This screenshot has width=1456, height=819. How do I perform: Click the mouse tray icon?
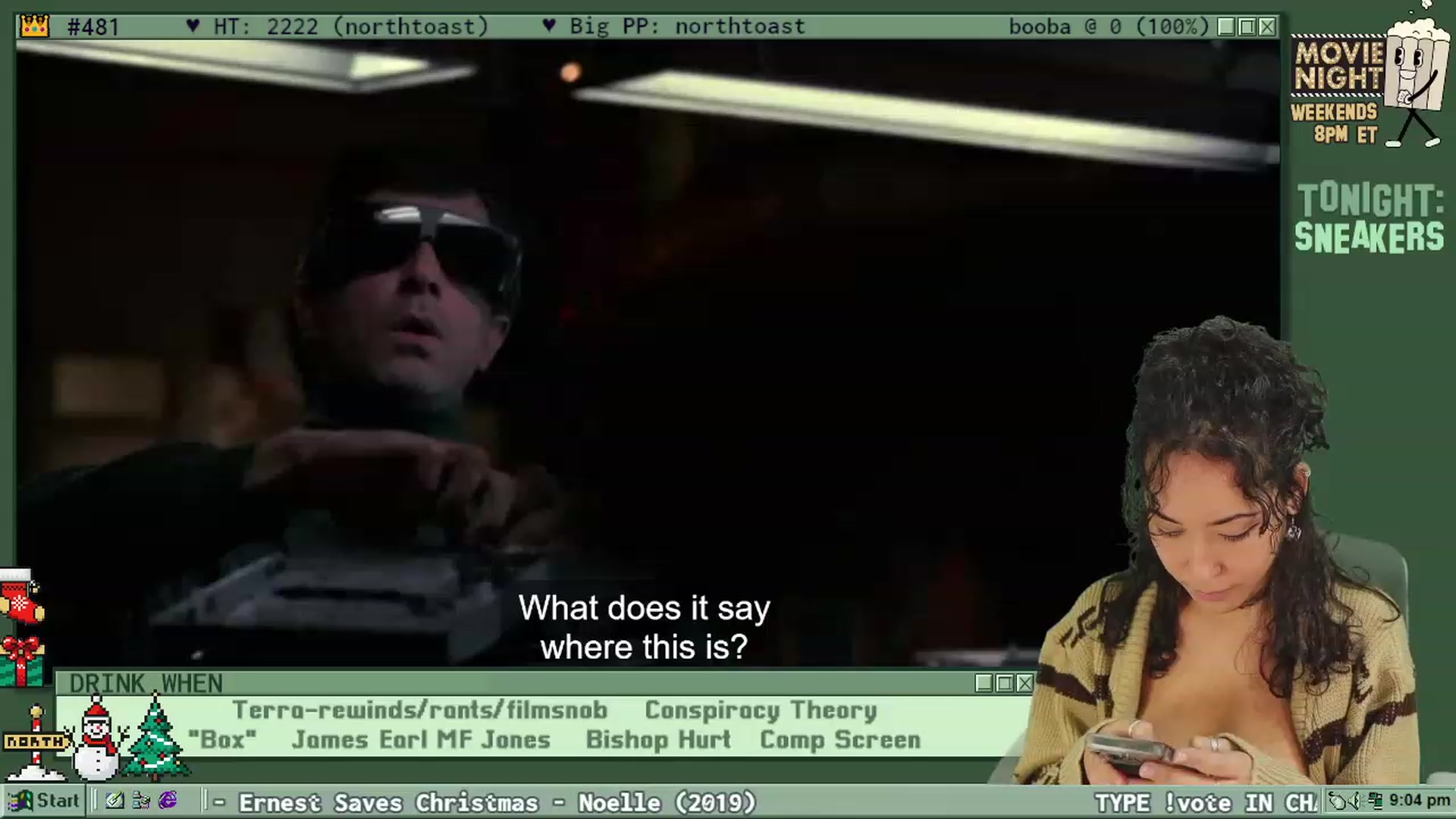coord(1337,801)
